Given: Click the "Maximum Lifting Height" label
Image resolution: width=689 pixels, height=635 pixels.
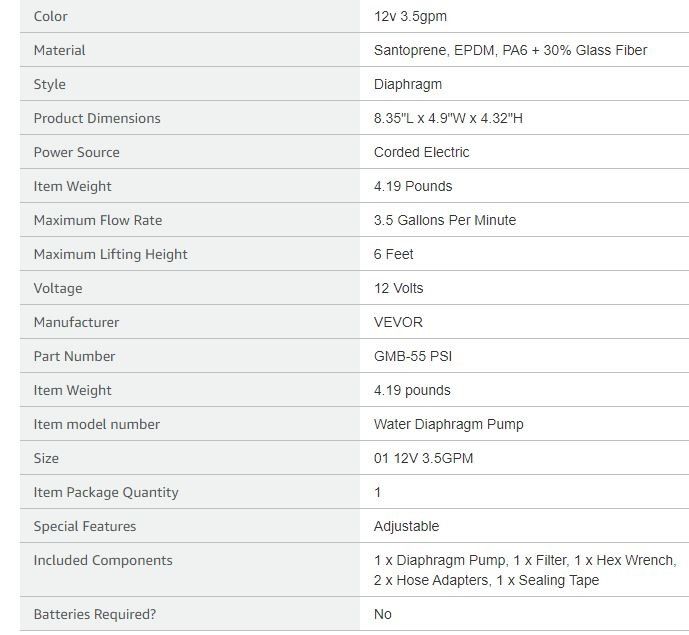Looking at the screenshot, I should 111,254.
